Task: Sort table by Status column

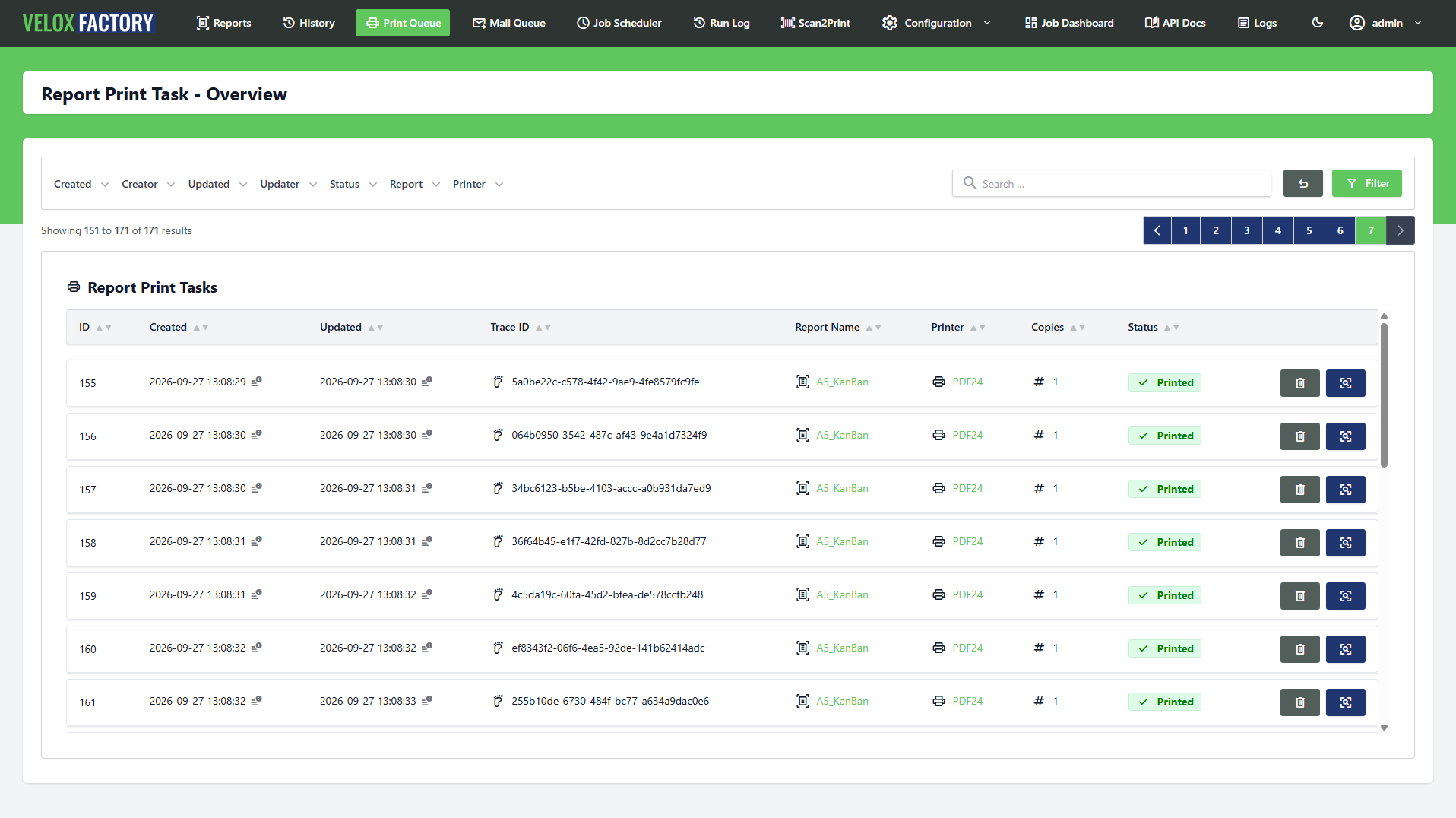Action: pyautogui.click(x=1154, y=327)
